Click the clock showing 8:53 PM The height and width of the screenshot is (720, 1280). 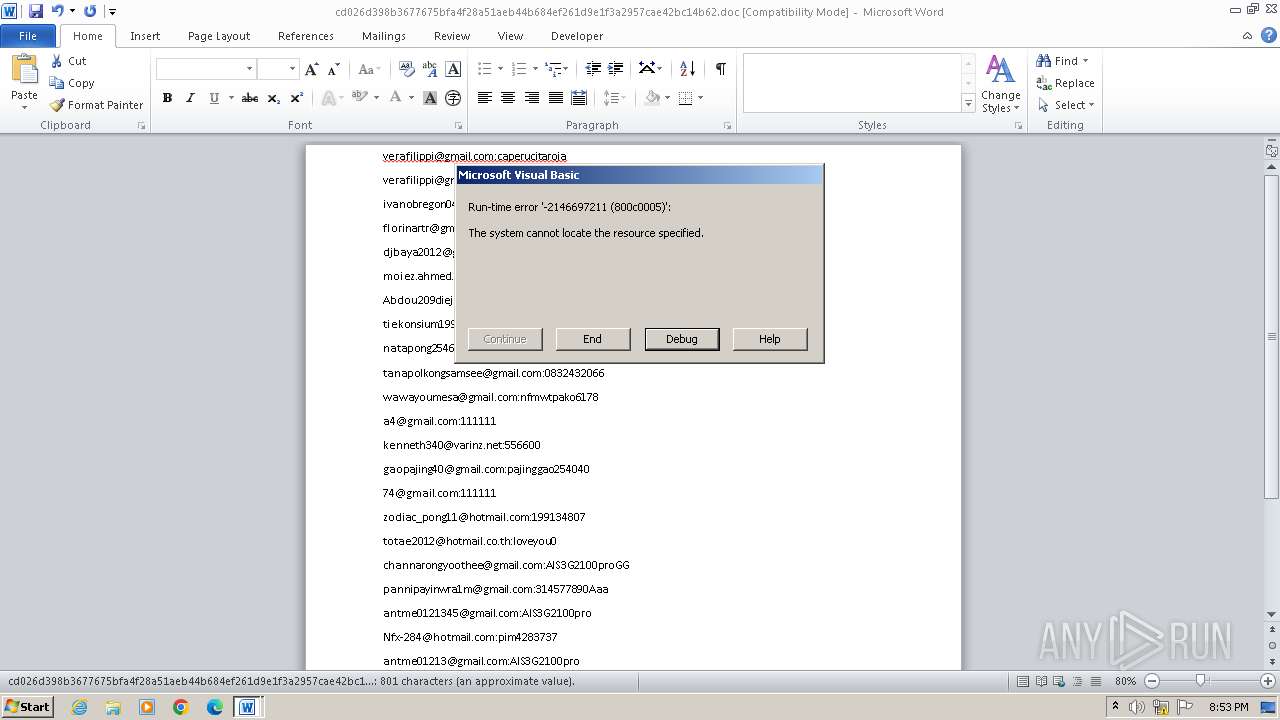[x=1229, y=707]
